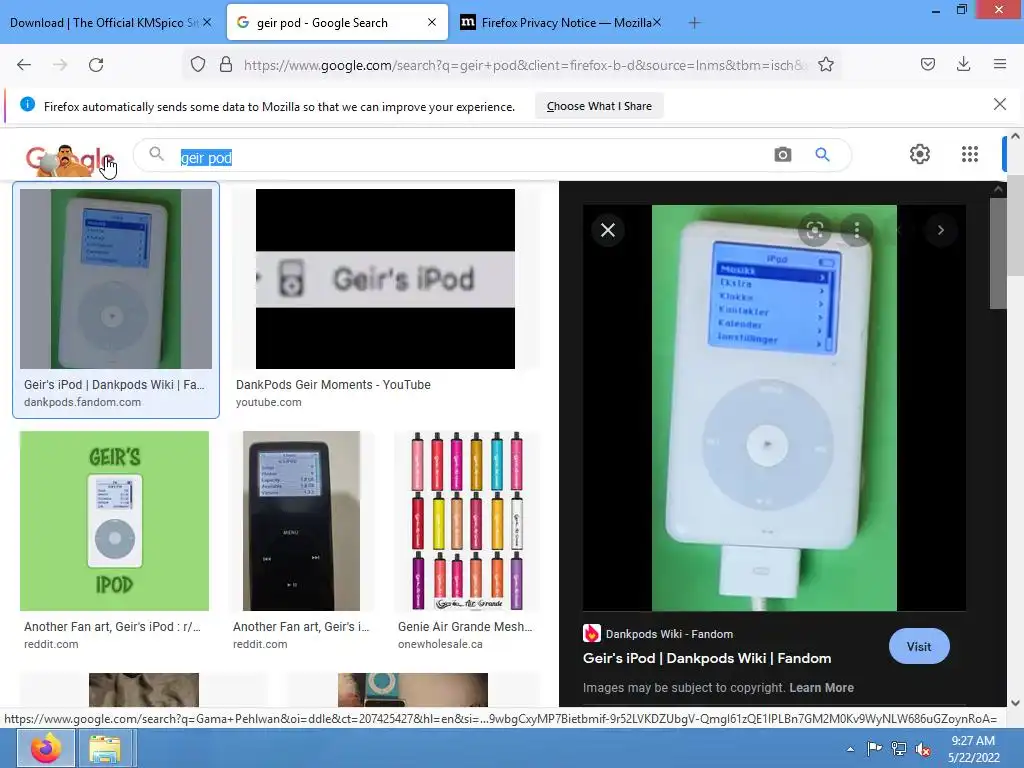Viewport: 1024px width, 768px height.
Task: Click the muted volume tray icon
Action: click(x=923, y=748)
